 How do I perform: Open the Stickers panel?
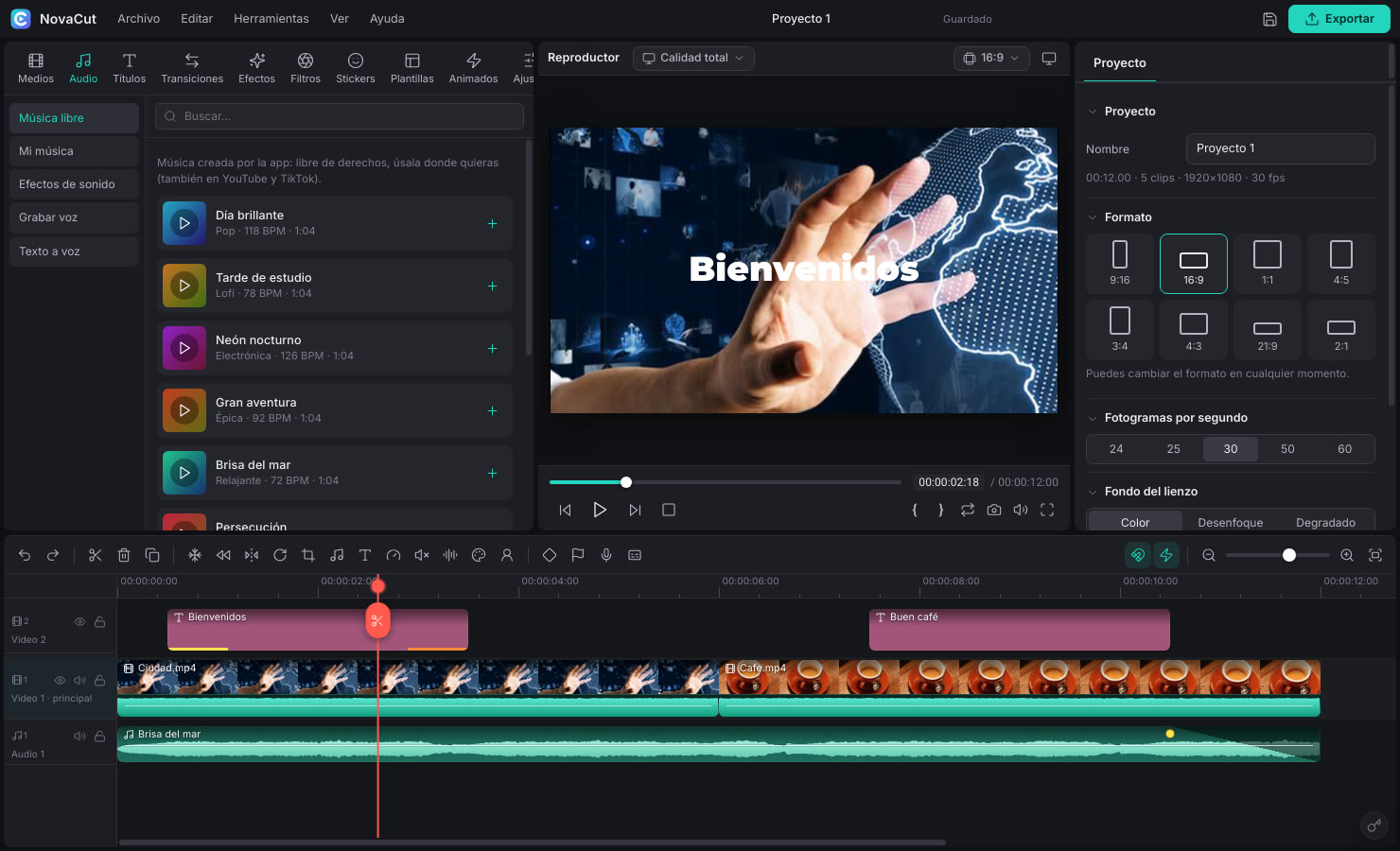pyautogui.click(x=356, y=68)
